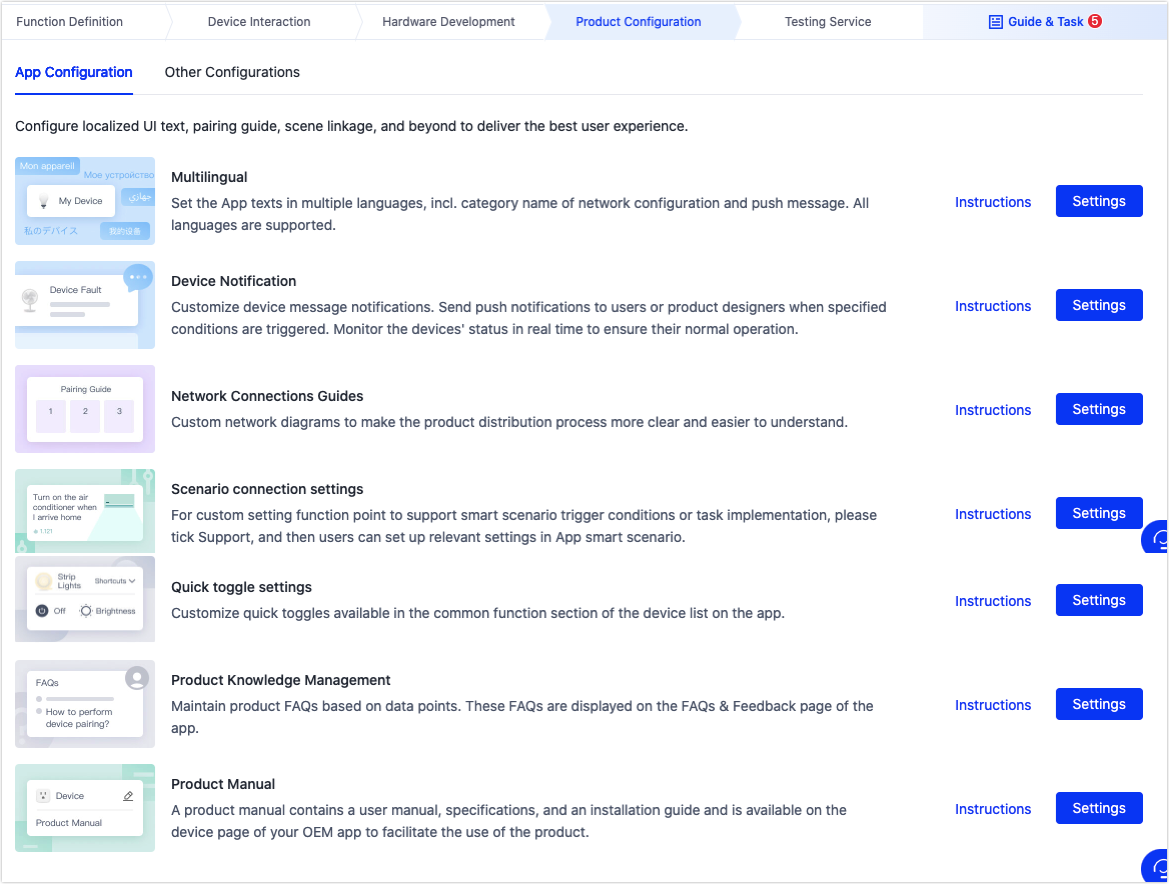This screenshot has height=884, width=1169.
Task: Go to the Hardware Development step
Action: point(448,21)
